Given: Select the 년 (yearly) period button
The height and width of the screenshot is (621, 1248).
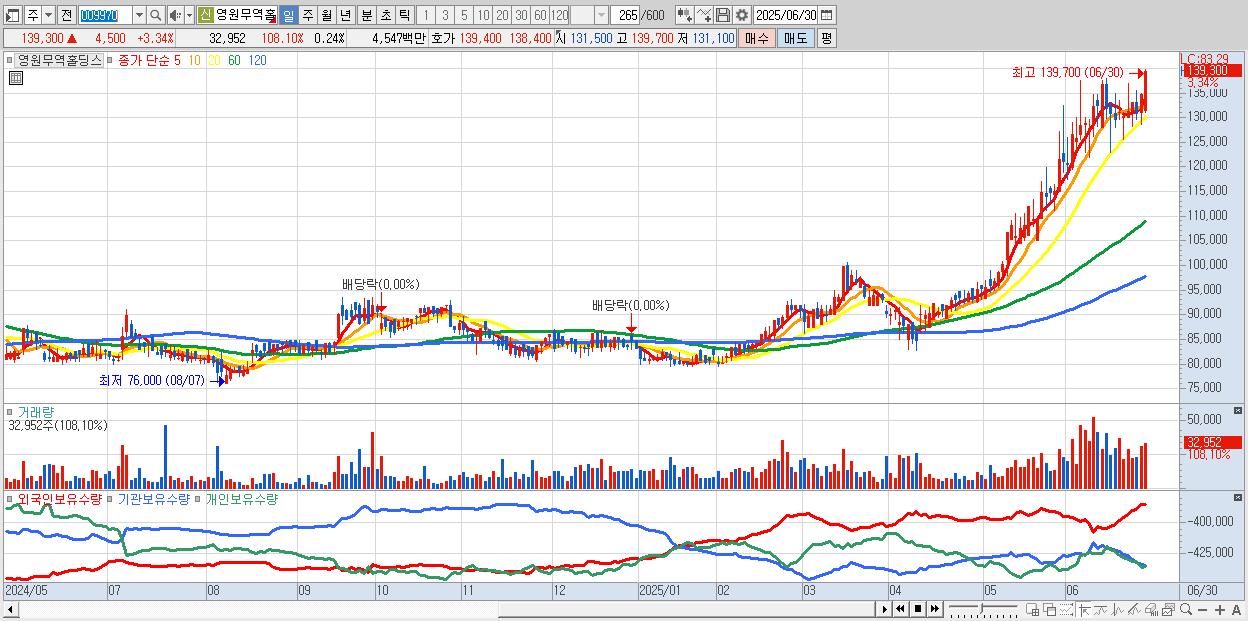Looking at the screenshot, I should (x=345, y=15).
